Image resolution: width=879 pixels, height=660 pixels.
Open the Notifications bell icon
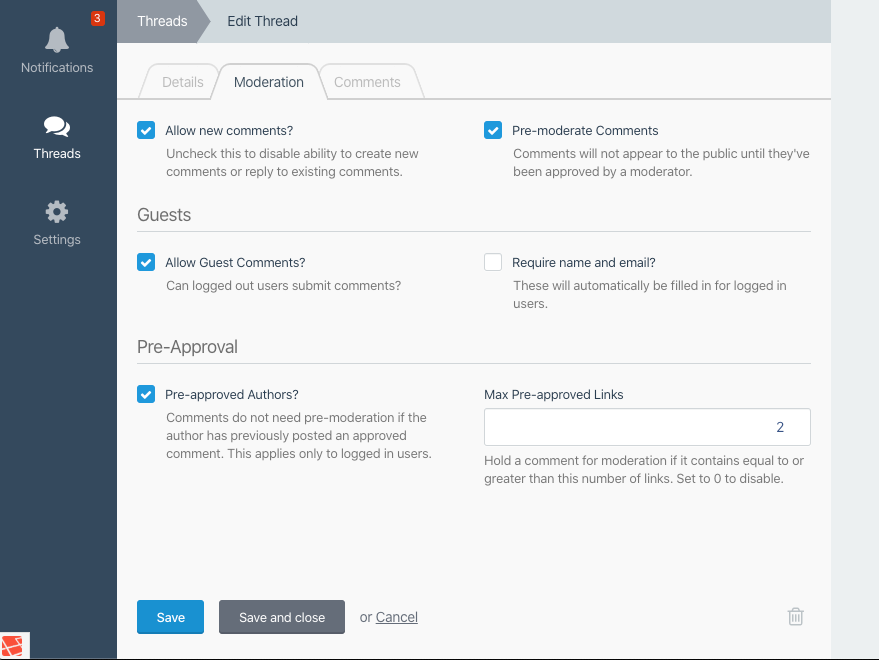[x=57, y=40]
